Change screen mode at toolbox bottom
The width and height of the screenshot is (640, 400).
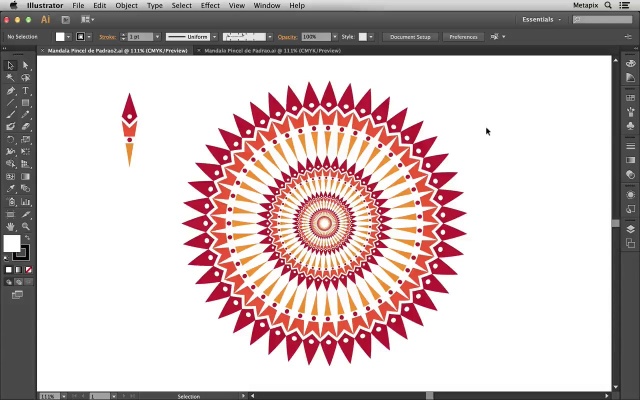pos(17,295)
